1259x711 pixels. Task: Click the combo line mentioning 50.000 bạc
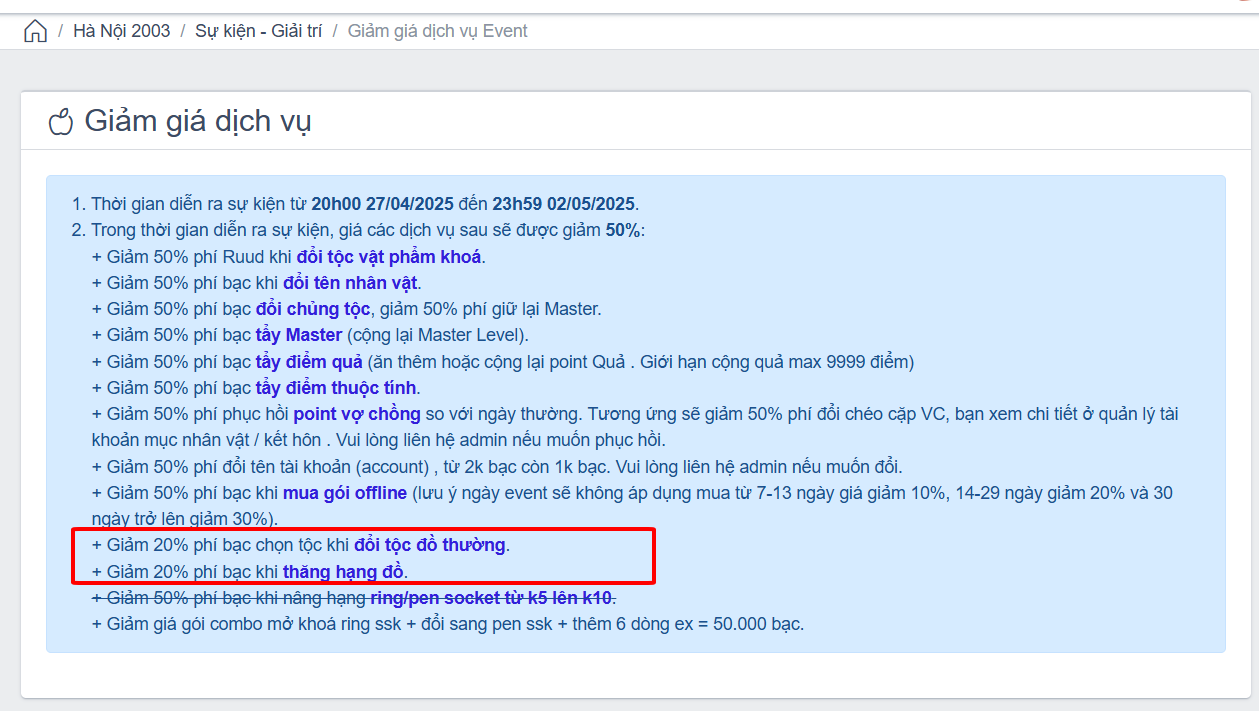click(x=448, y=624)
